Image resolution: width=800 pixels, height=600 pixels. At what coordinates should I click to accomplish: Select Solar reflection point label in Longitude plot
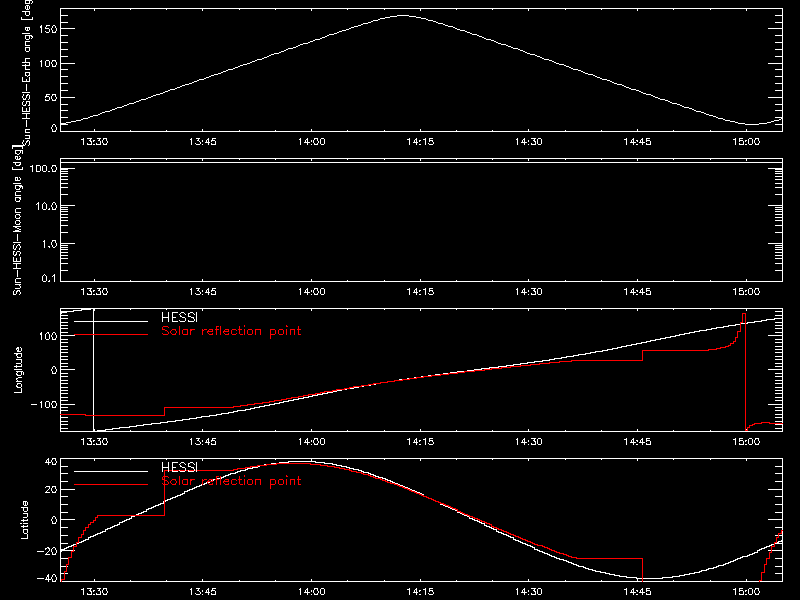click(231, 331)
